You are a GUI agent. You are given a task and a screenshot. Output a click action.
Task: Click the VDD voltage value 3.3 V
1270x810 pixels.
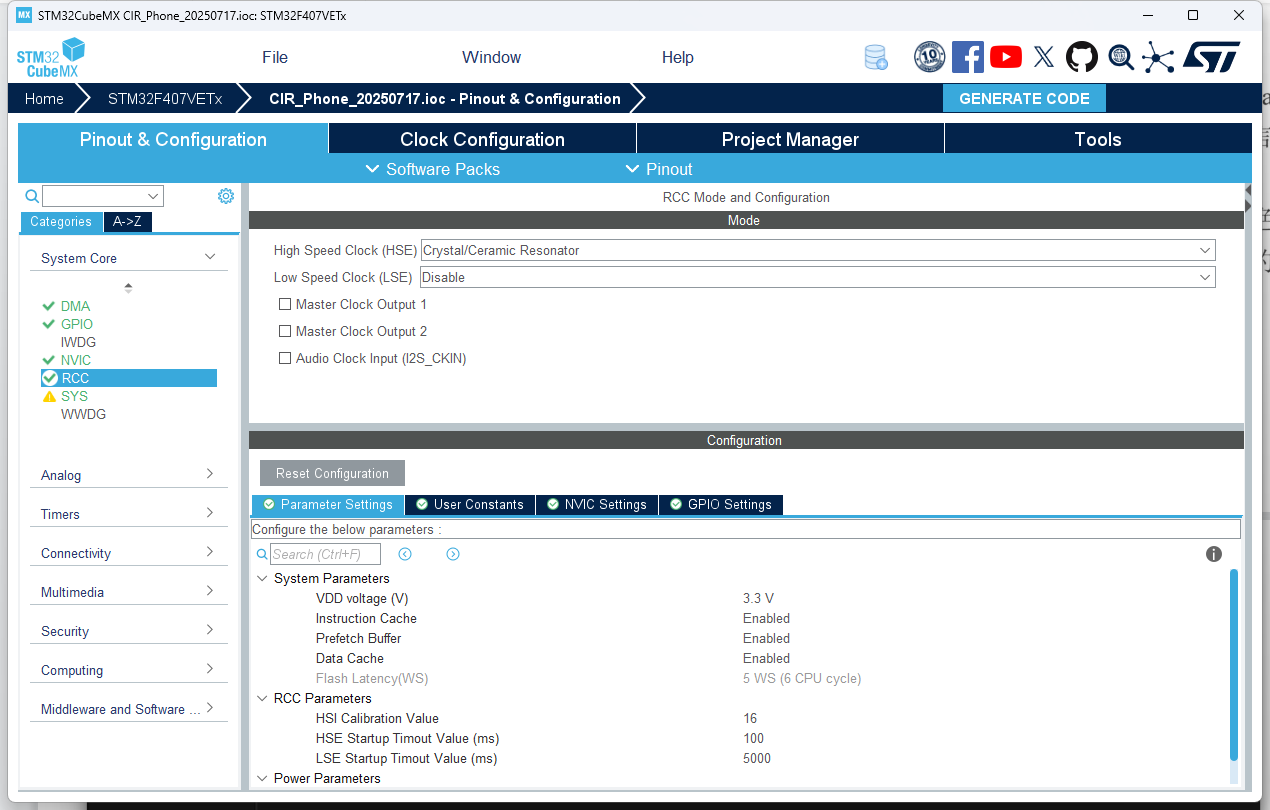[x=758, y=598]
